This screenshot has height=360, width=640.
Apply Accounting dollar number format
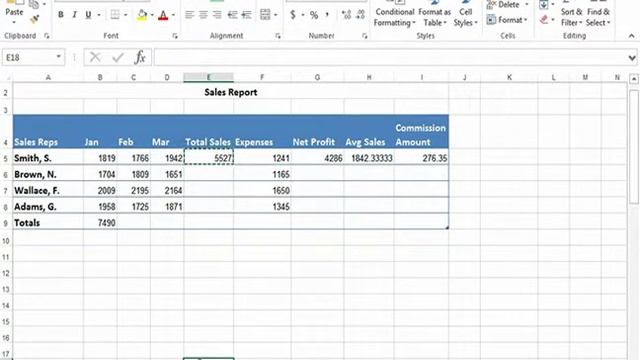293,15
